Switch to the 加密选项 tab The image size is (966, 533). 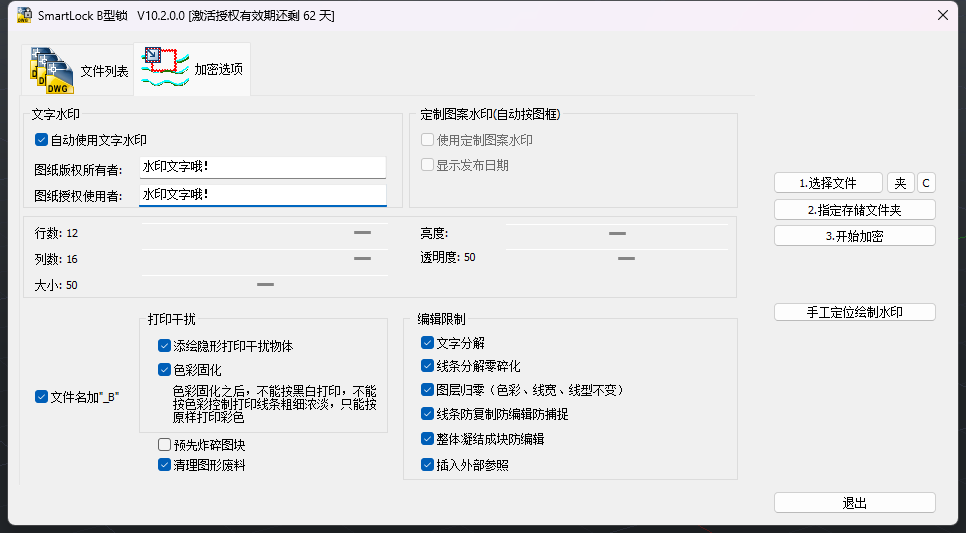click(192, 69)
